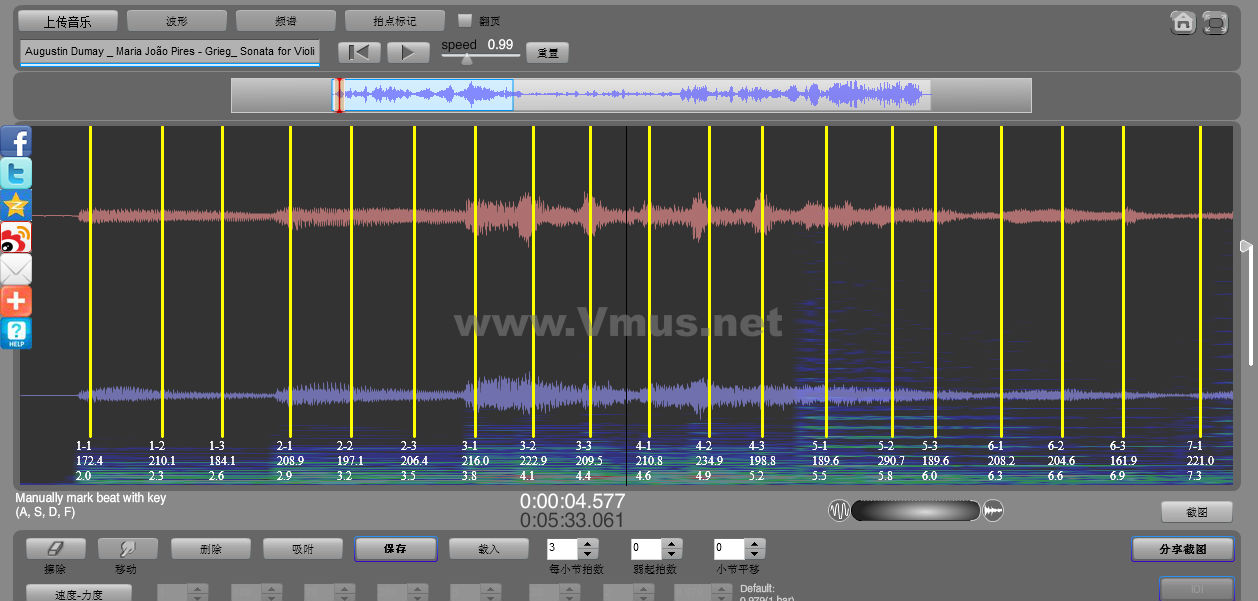Share via the Facebook icon
This screenshot has width=1258, height=601.
tap(16, 142)
